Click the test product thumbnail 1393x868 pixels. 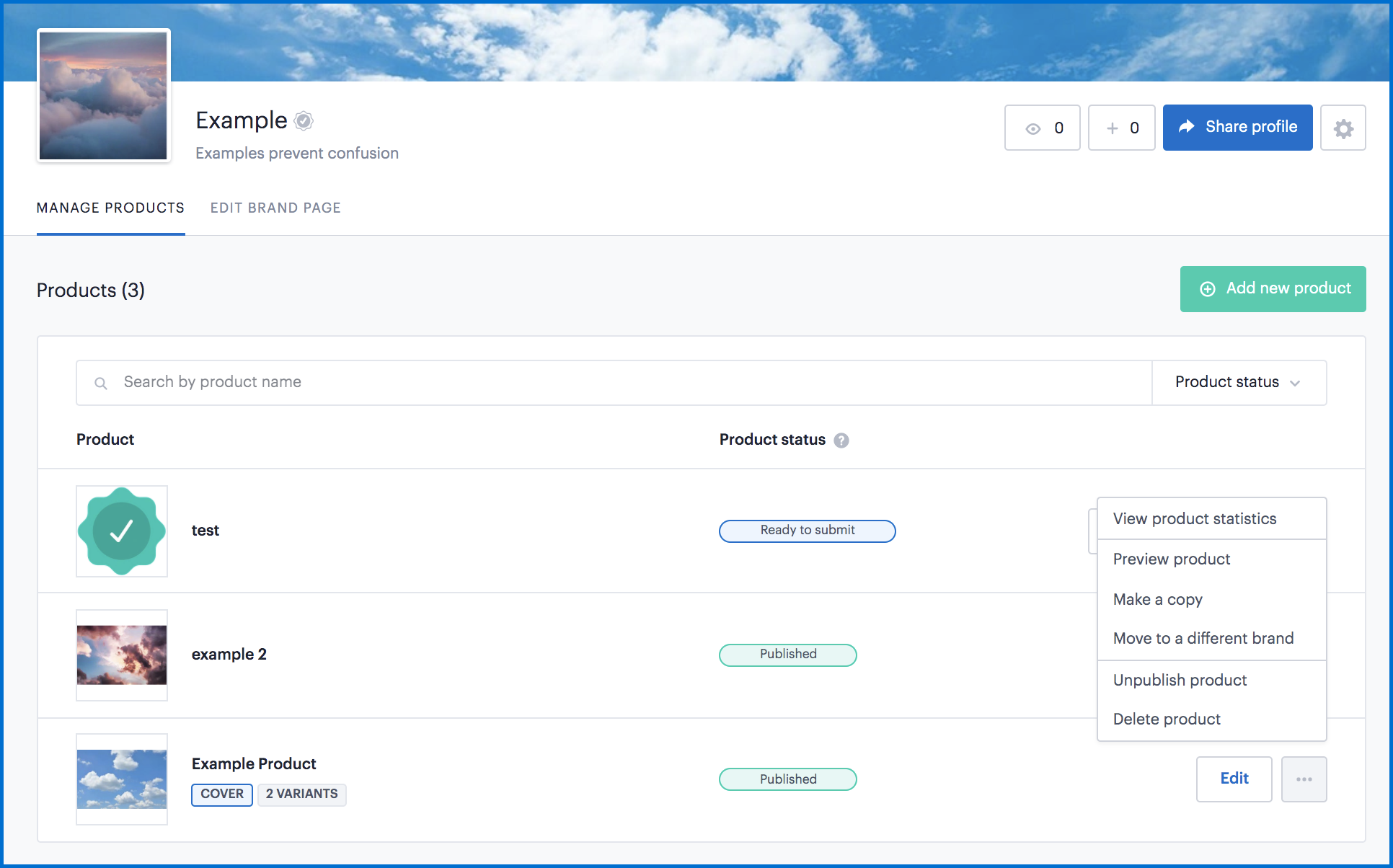coord(122,531)
